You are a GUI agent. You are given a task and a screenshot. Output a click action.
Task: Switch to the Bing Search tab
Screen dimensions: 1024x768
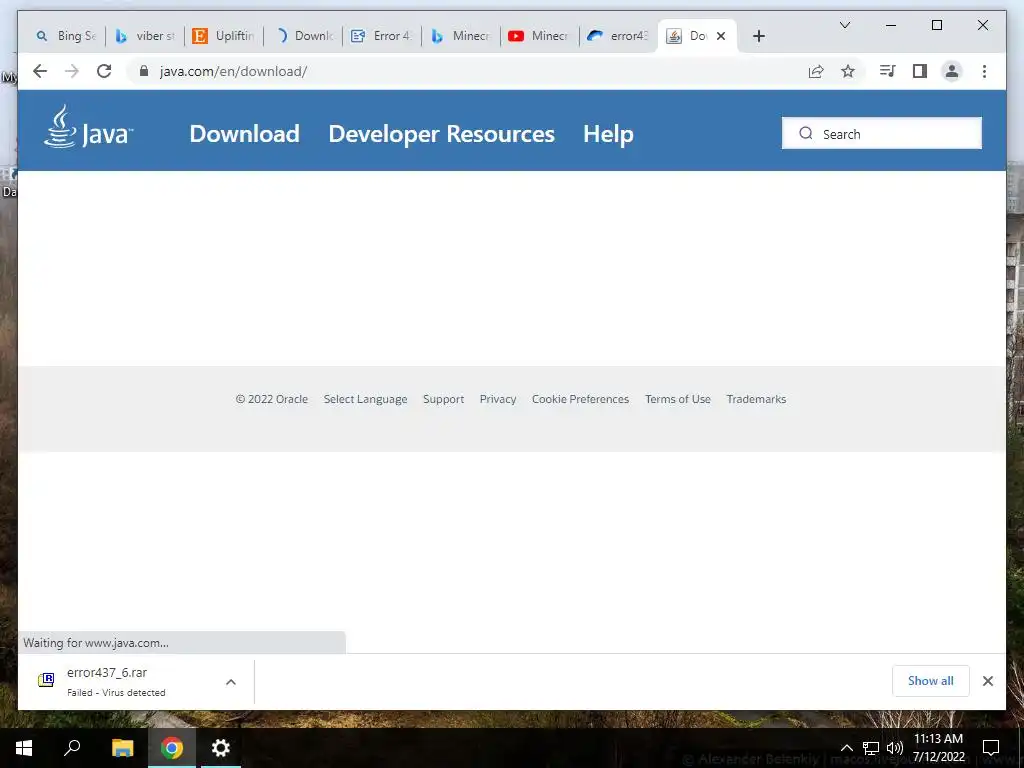coord(65,36)
